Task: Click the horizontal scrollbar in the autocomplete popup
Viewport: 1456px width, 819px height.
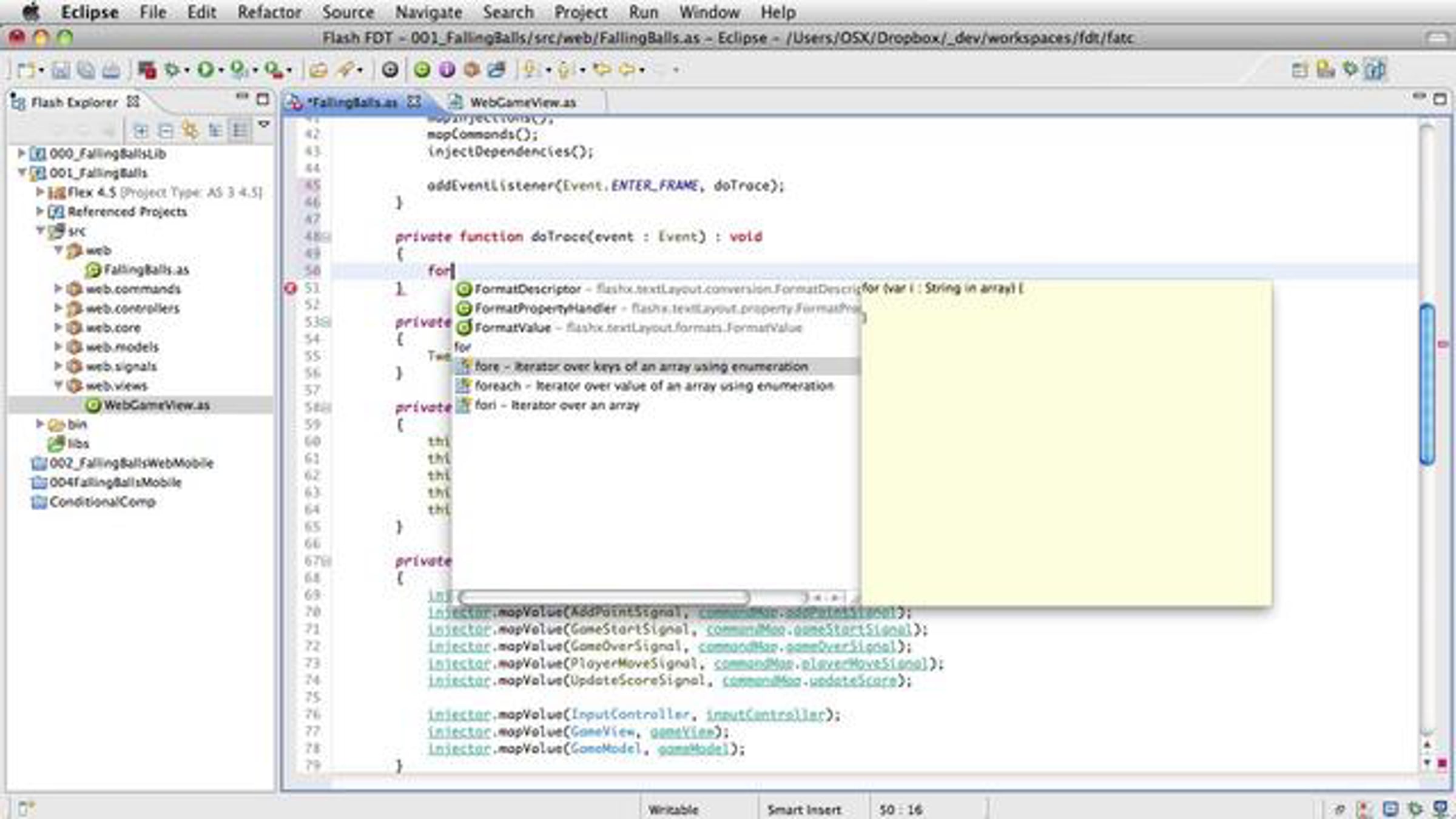Action: tap(604, 598)
